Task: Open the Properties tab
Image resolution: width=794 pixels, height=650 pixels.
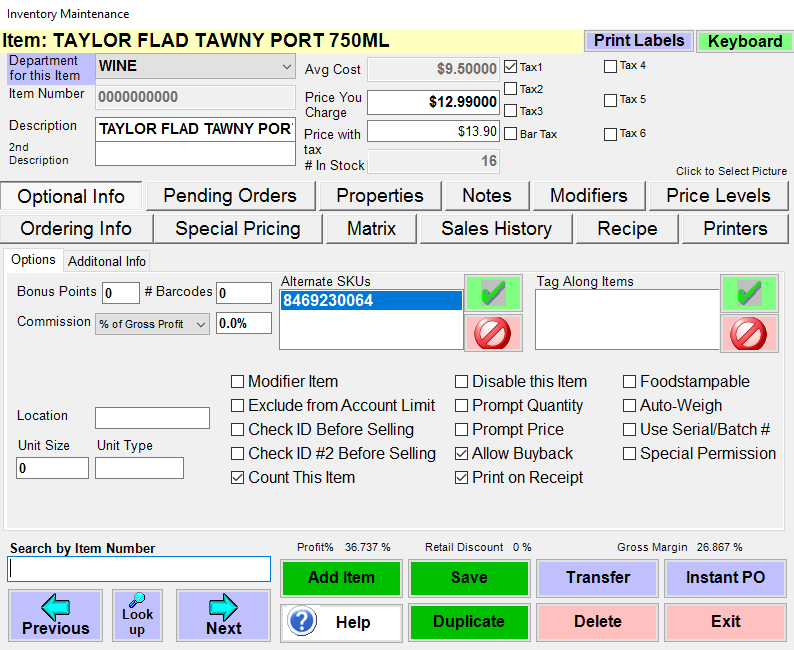Action: [380, 196]
